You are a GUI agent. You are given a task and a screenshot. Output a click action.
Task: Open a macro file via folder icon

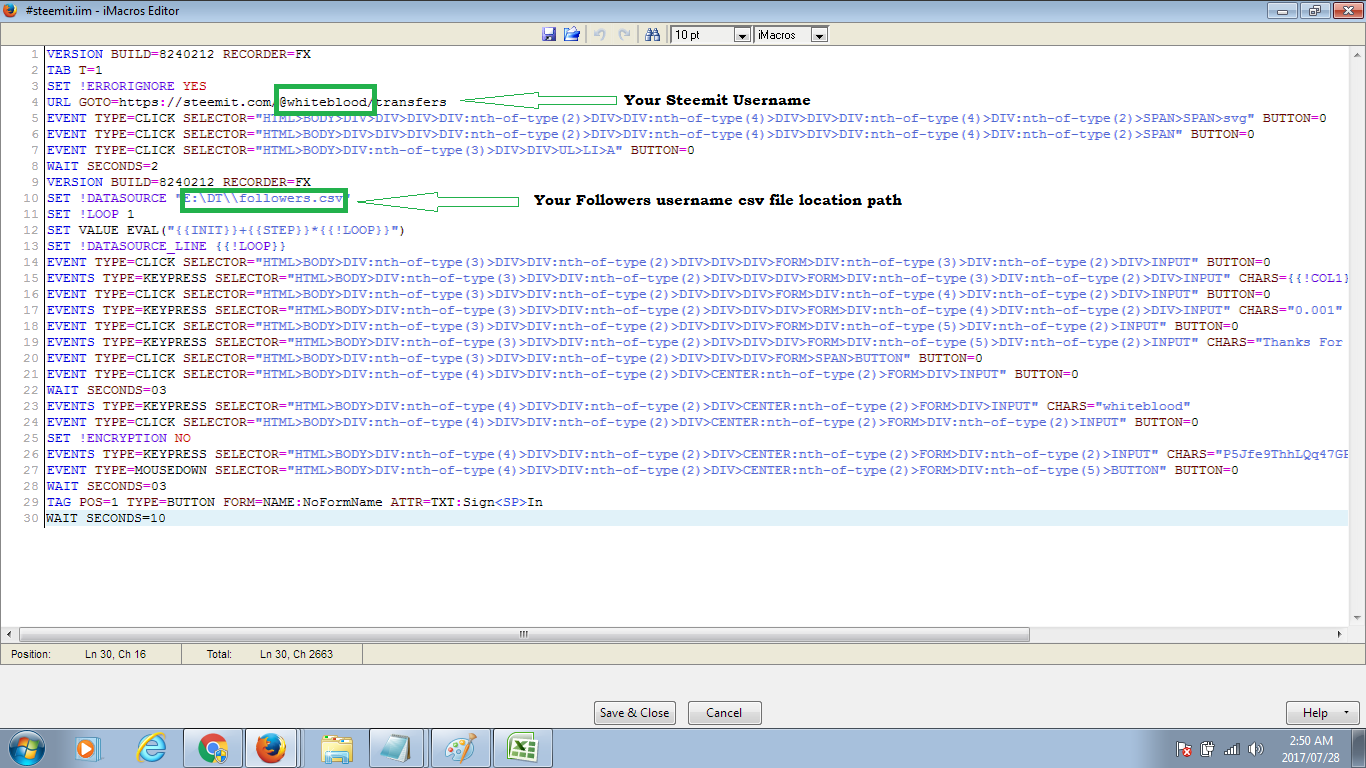[572, 34]
